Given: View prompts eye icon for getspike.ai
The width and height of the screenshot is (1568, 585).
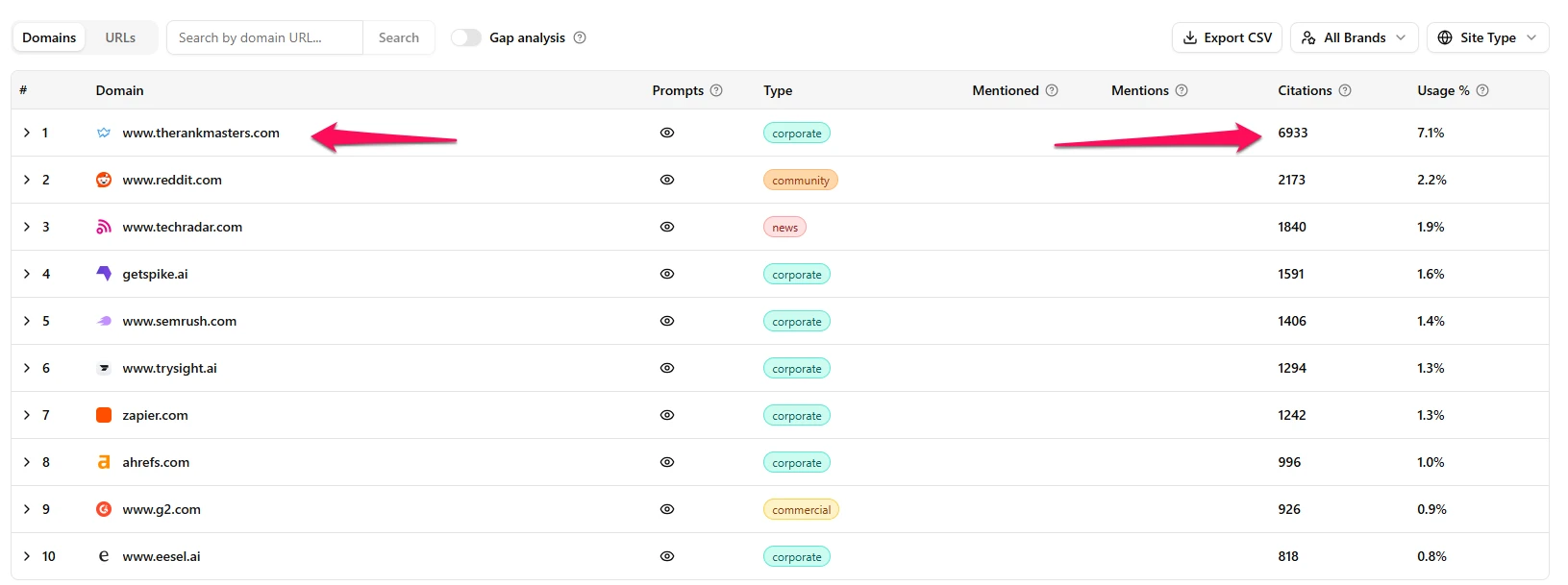Looking at the screenshot, I should point(667,274).
